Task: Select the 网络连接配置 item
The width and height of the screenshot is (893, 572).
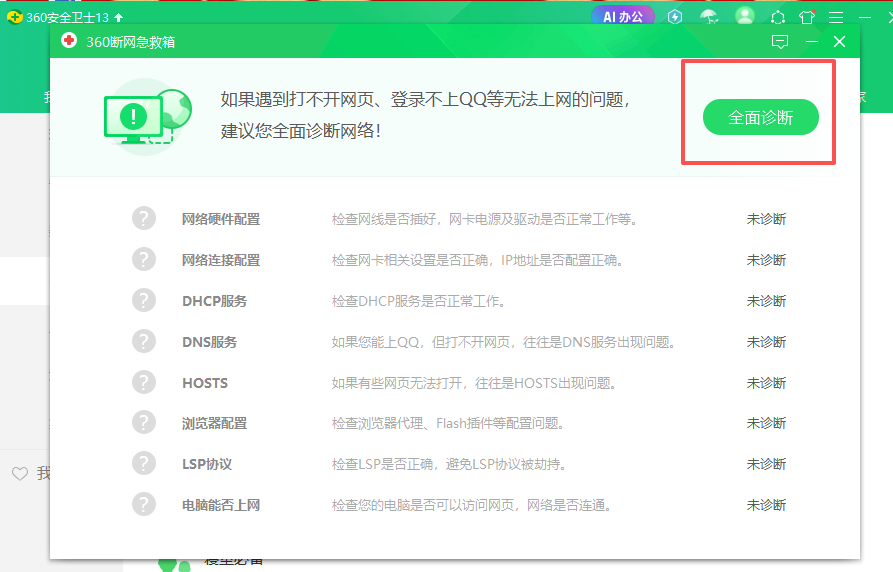Action: pyautogui.click(x=221, y=260)
